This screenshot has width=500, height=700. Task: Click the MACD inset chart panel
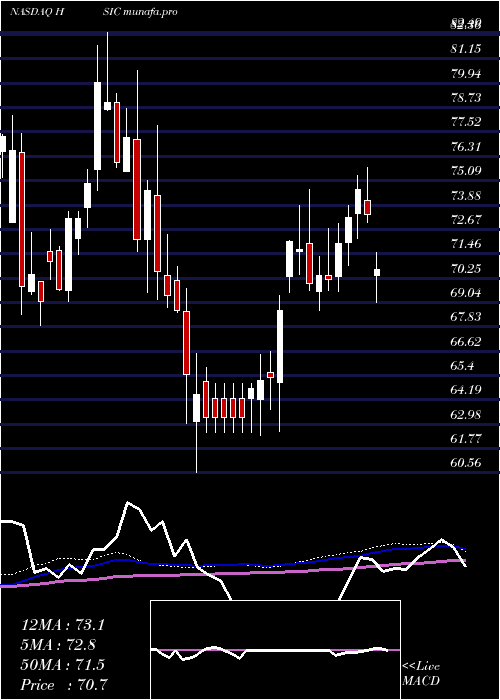coord(275,650)
